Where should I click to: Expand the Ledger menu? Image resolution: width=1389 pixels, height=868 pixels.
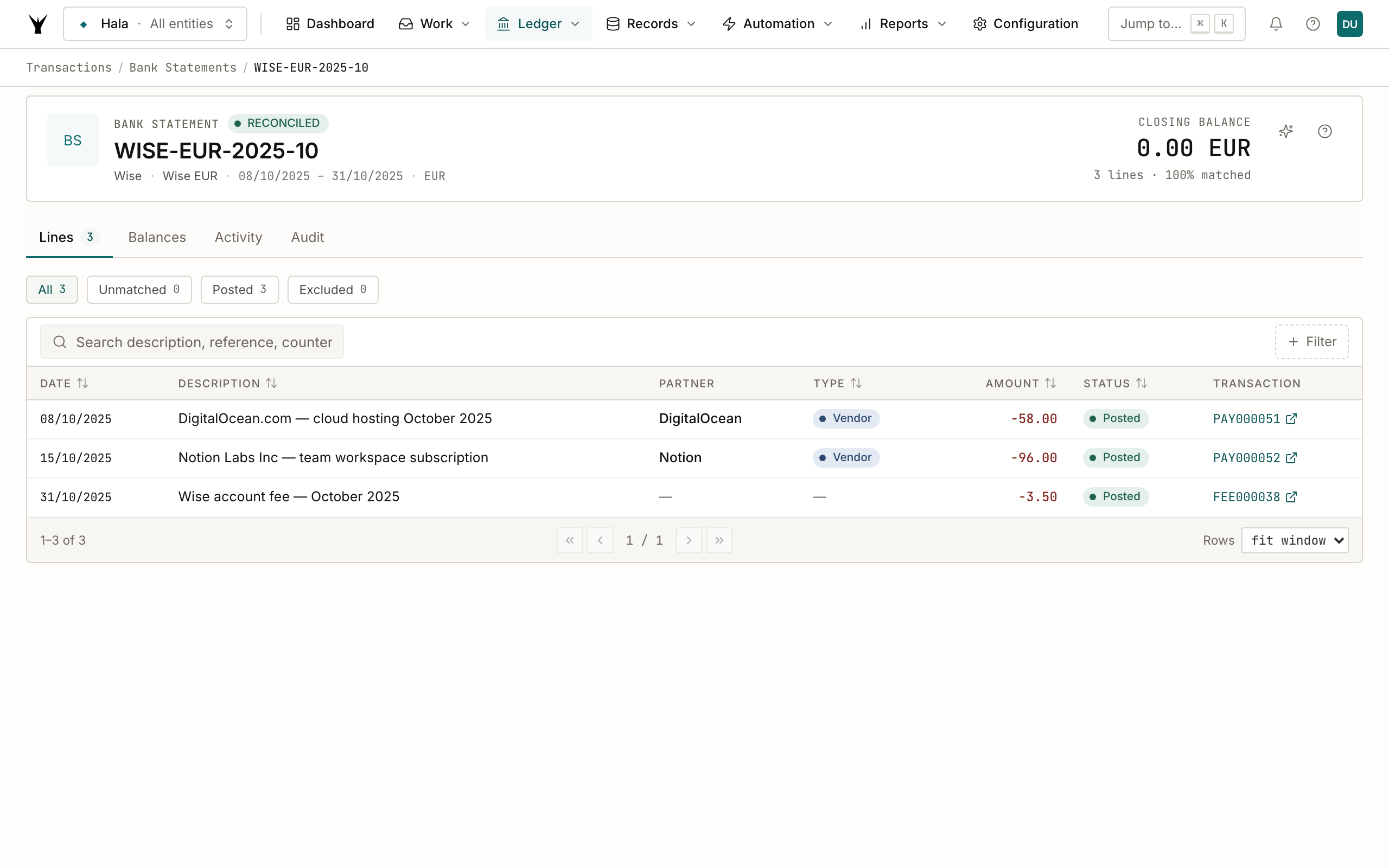(538, 23)
